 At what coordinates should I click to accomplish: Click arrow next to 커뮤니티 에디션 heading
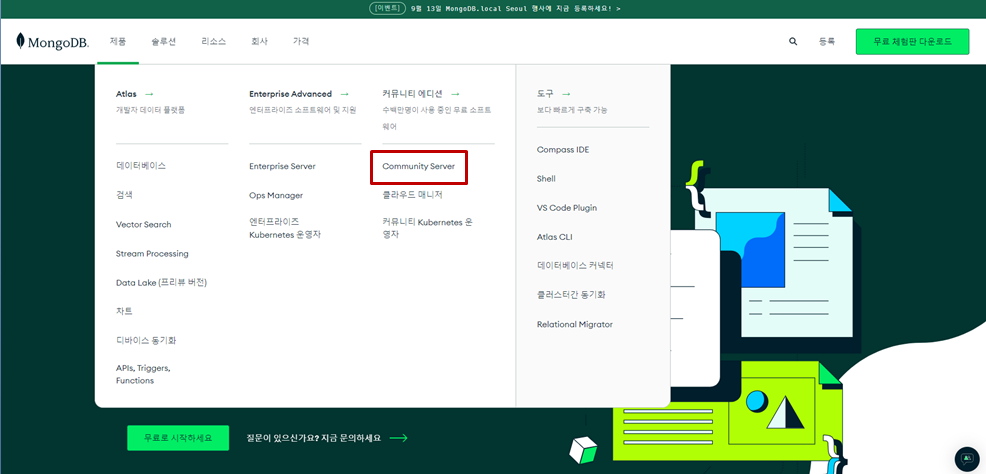[x=455, y=94]
